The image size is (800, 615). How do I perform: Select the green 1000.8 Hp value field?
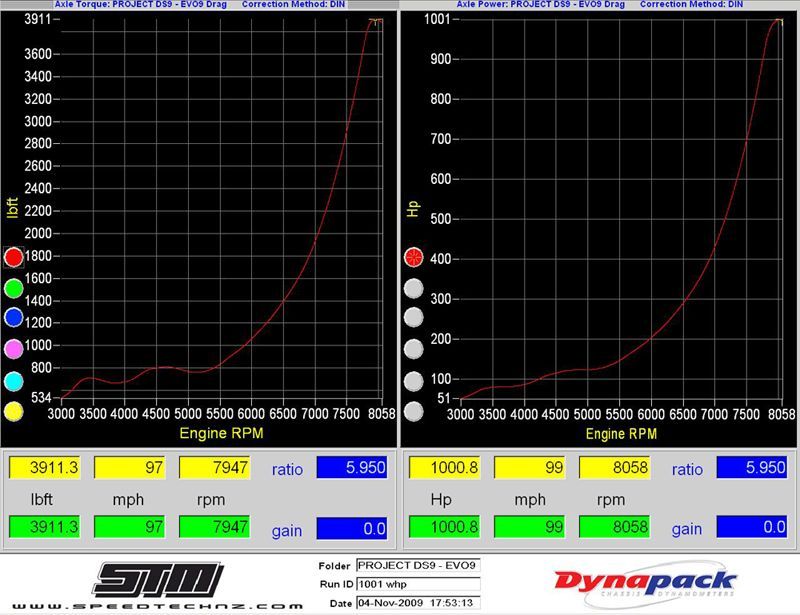443,527
